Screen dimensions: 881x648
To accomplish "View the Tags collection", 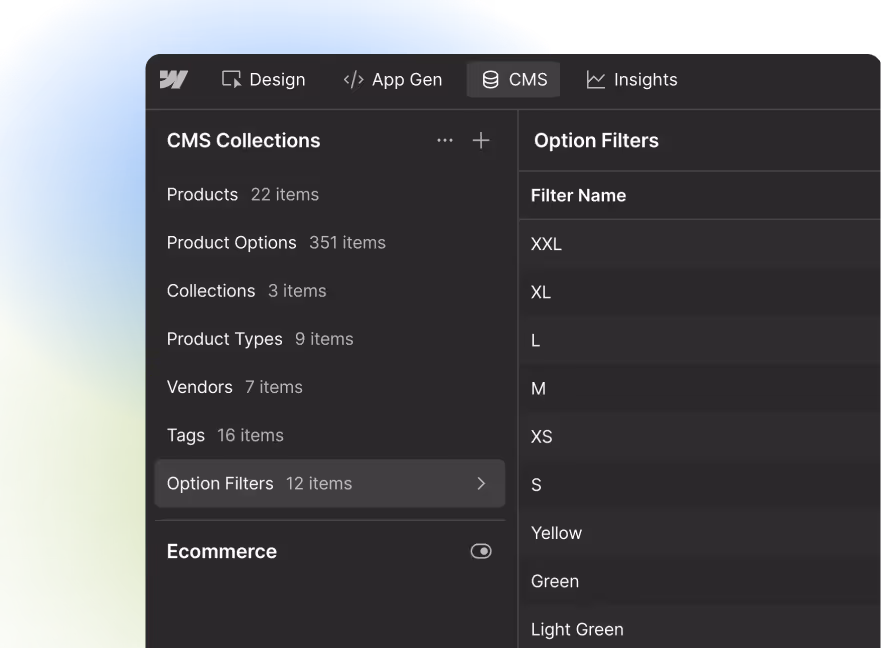I will pyautogui.click(x=186, y=435).
